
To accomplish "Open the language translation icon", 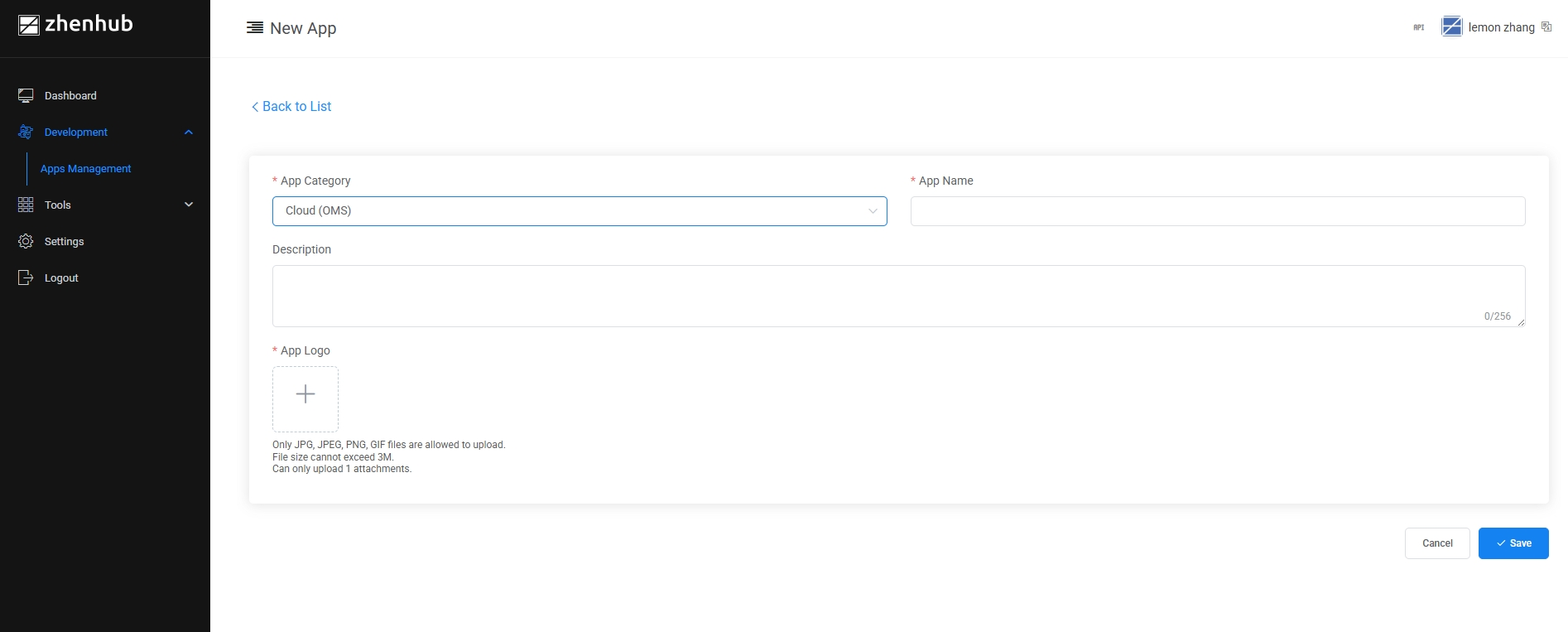I will pyautogui.click(x=1546, y=27).
